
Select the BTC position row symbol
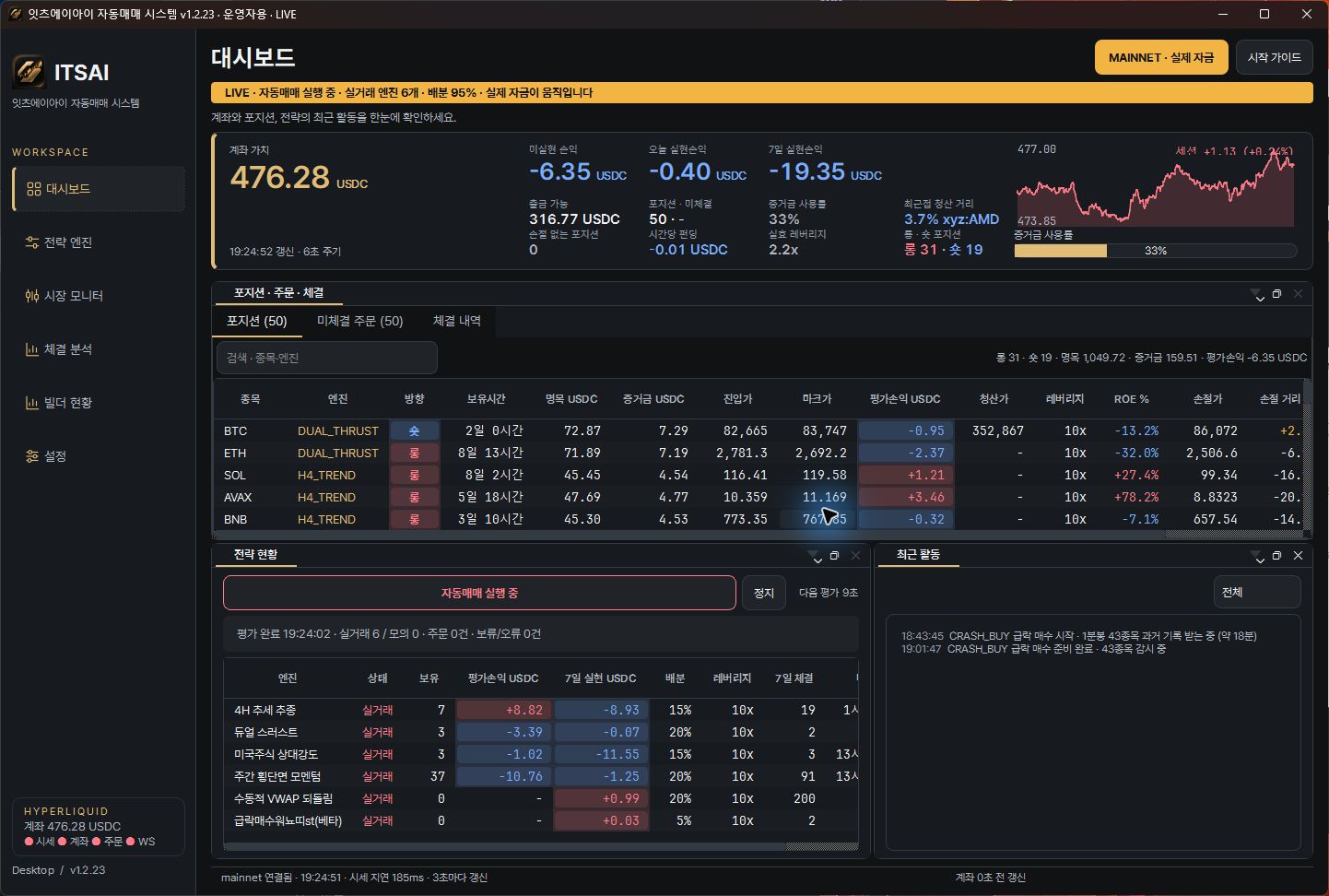pyautogui.click(x=236, y=430)
